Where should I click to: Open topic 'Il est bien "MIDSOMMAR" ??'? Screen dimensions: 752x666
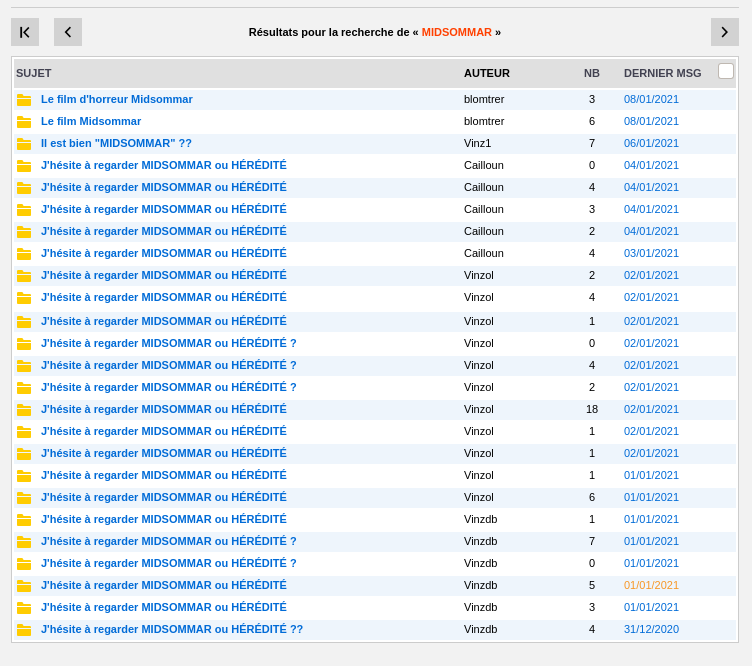coord(116,143)
